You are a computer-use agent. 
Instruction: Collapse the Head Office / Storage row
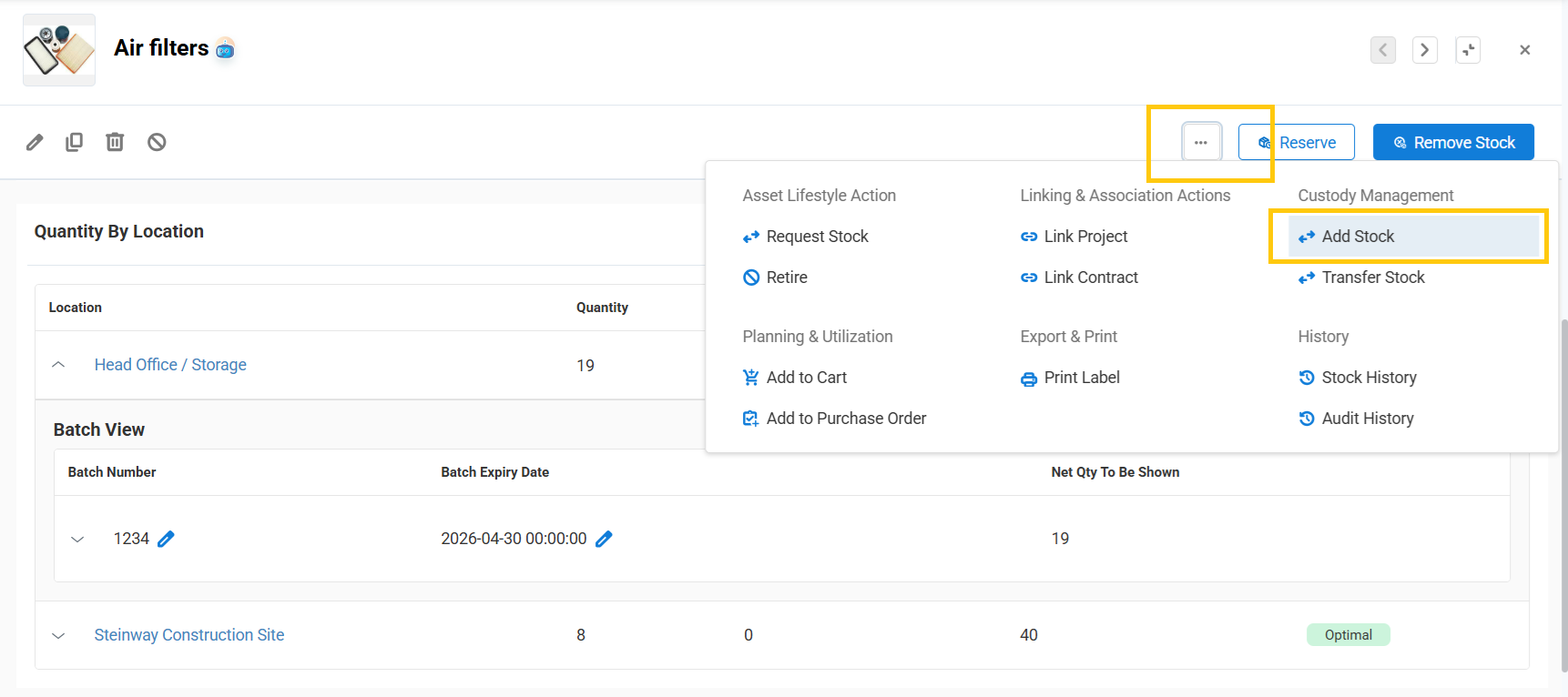58,365
